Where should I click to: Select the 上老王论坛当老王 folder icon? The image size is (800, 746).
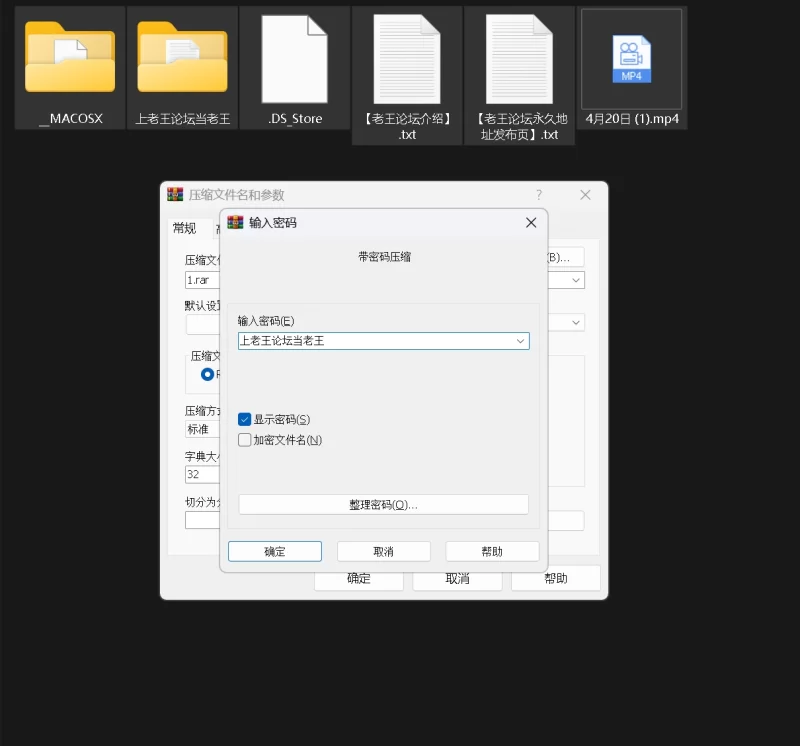coord(182,60)
